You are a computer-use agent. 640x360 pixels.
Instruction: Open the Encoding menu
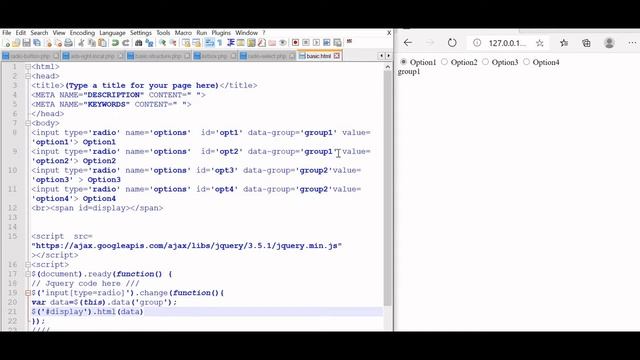click(82, 33)
